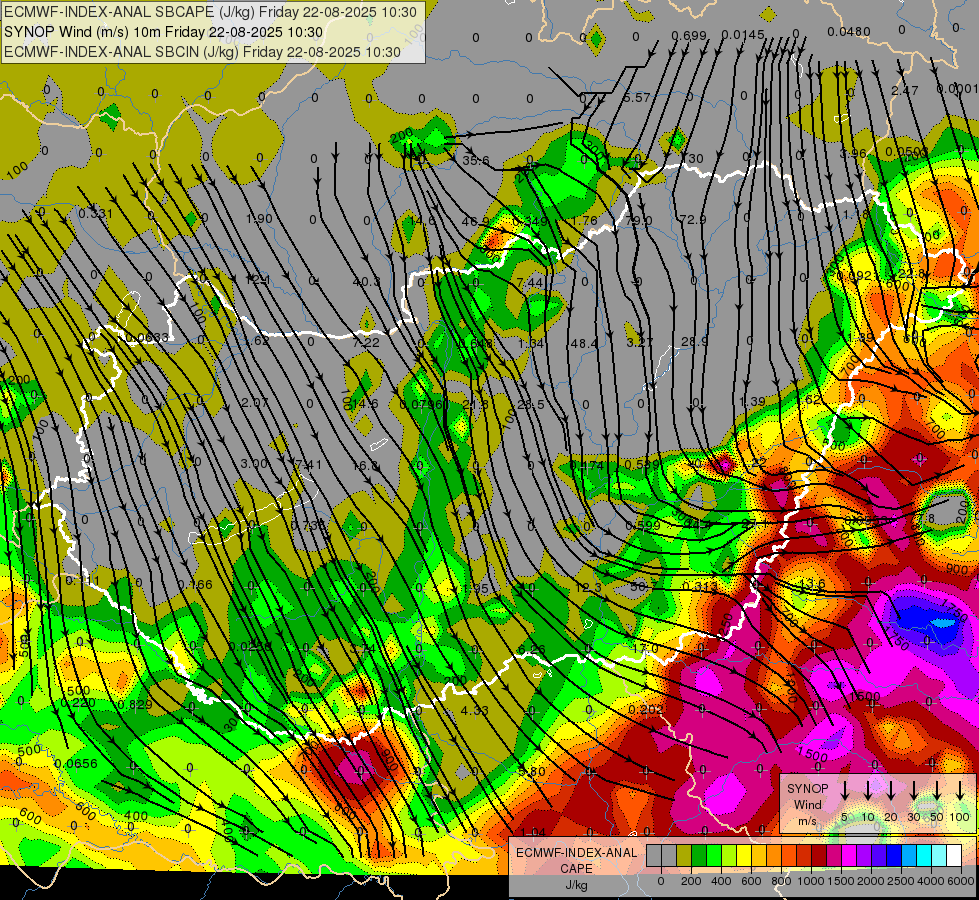Click the wind legend arrow above 10
The height and width of the screenshot is (900, 979).
click(868, 791)
